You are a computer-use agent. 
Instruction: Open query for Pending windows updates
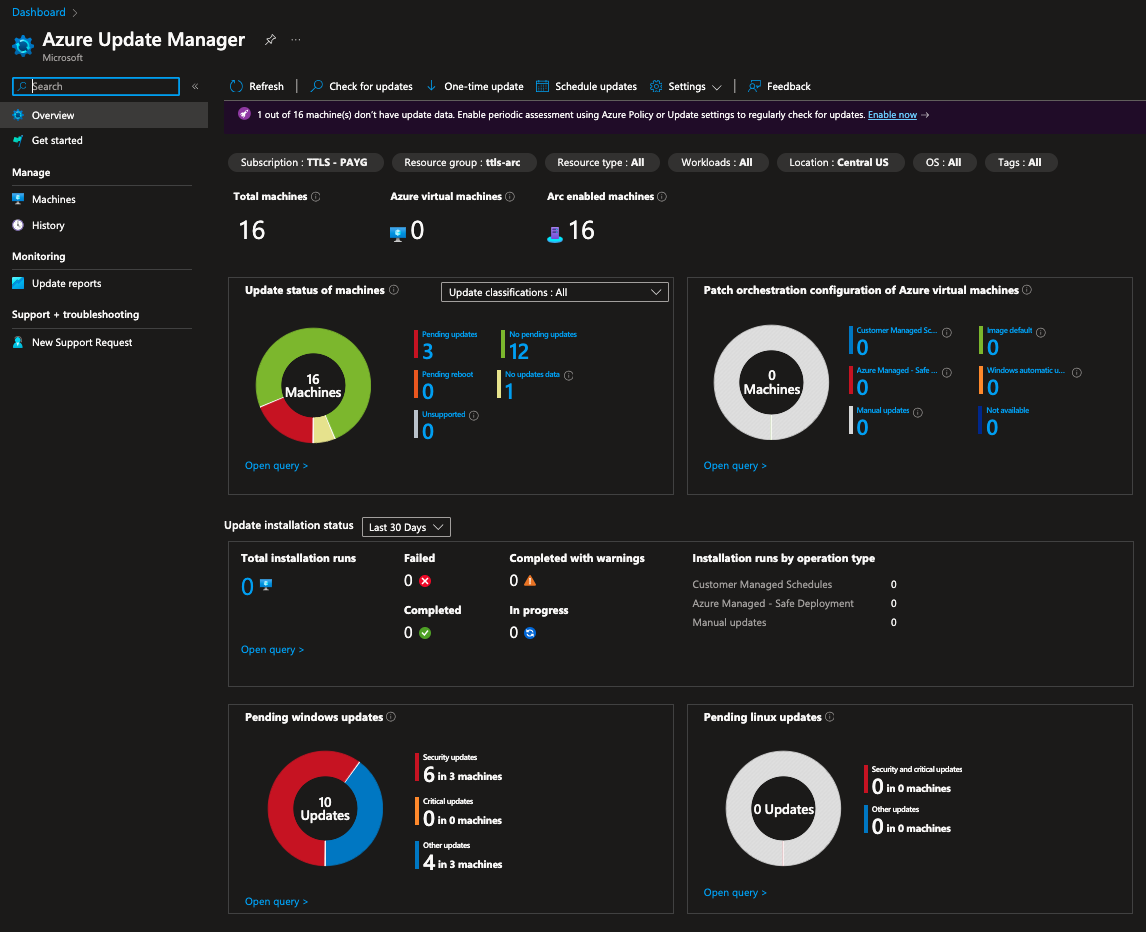click(x=276, y=901)
